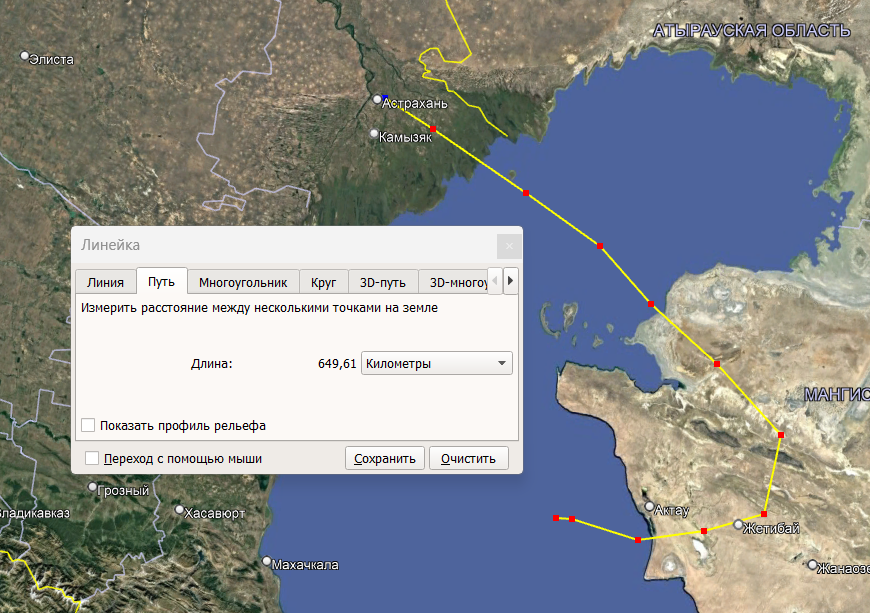Open the 3D-путь tab
This screenshot has height=613, width=870.
click(x=383, y=282)
